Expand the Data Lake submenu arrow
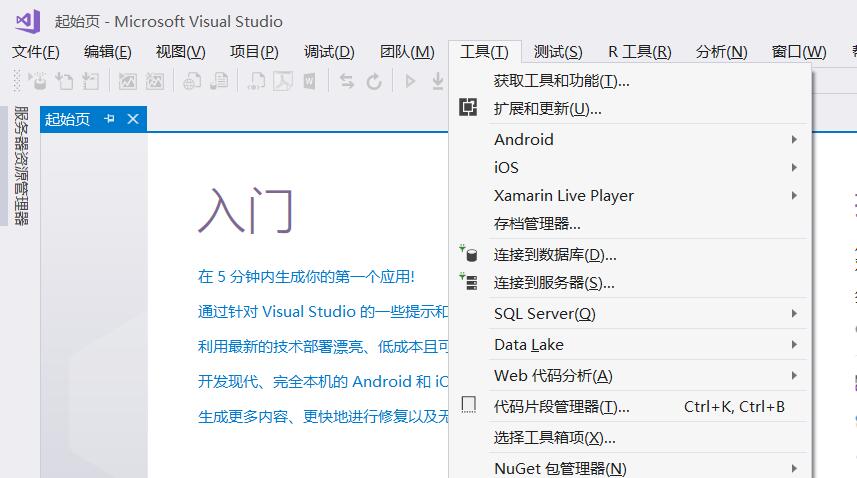857x478 pixels. (x=794, y=345)
